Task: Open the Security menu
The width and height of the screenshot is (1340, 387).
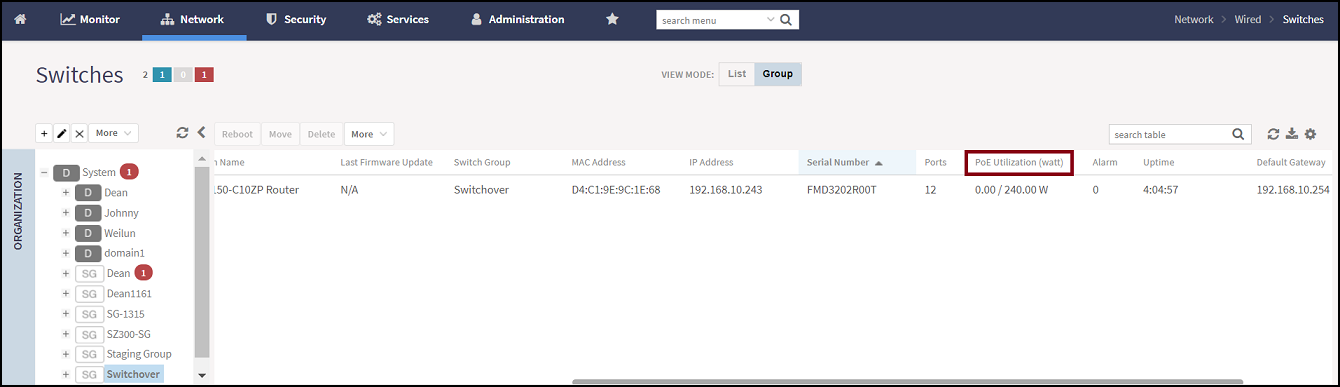Action: tap(296, 19)
